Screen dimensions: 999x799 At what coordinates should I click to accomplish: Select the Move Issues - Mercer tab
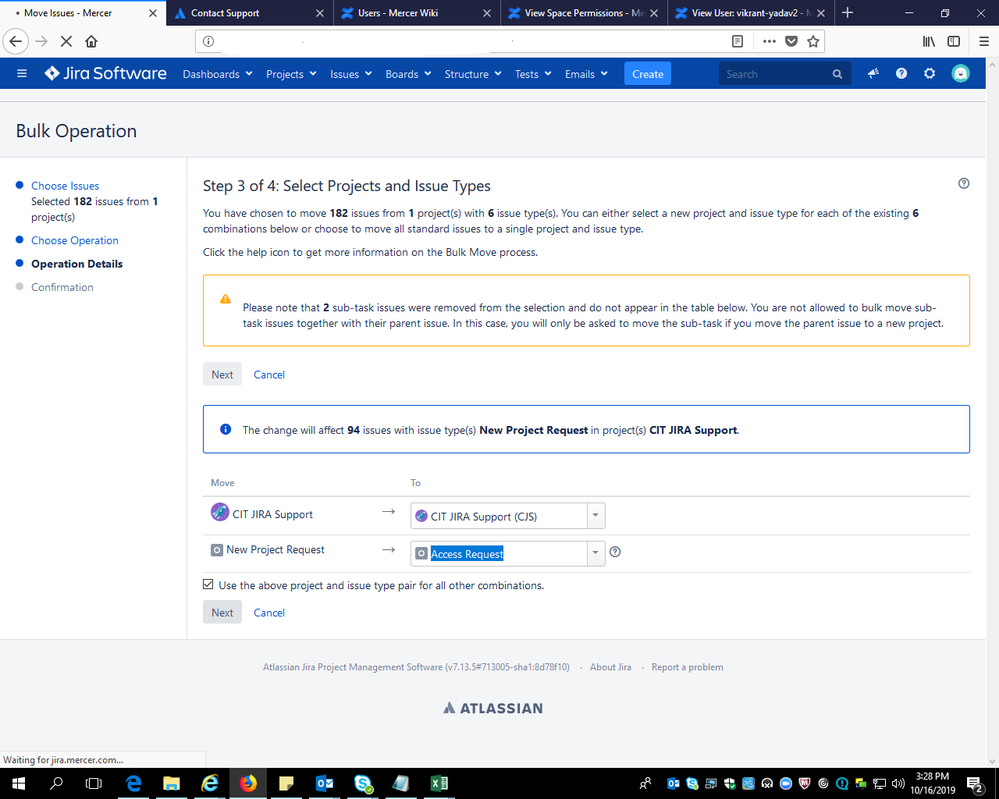(83, 13)
